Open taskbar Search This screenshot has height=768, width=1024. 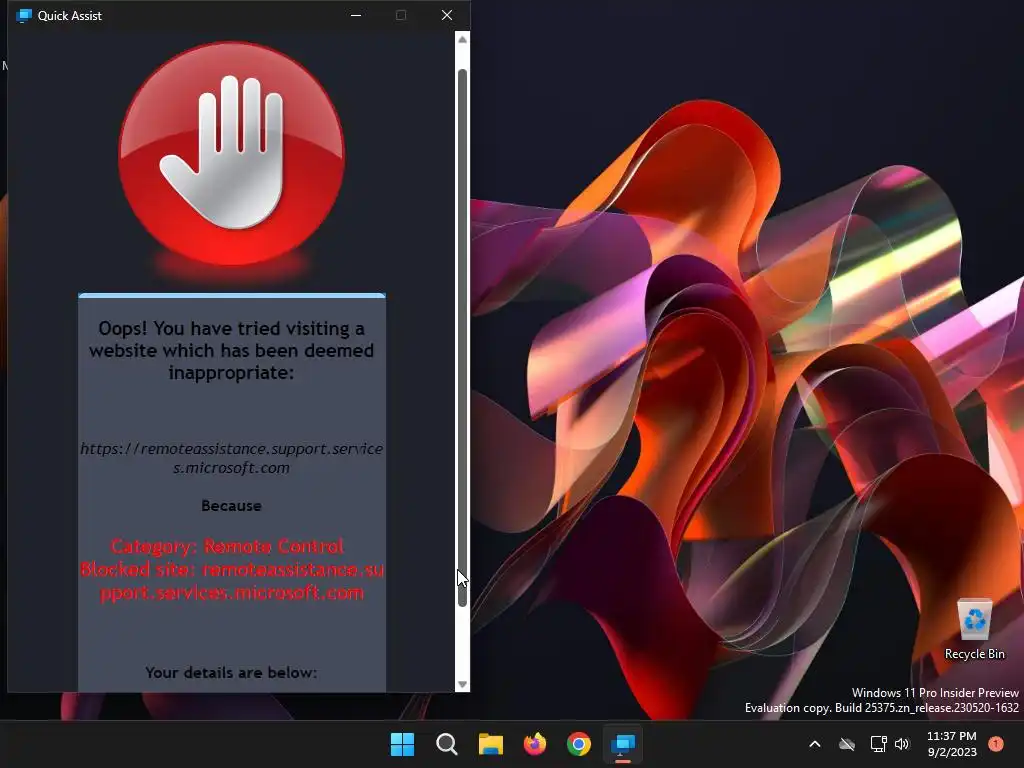[447, 744]
